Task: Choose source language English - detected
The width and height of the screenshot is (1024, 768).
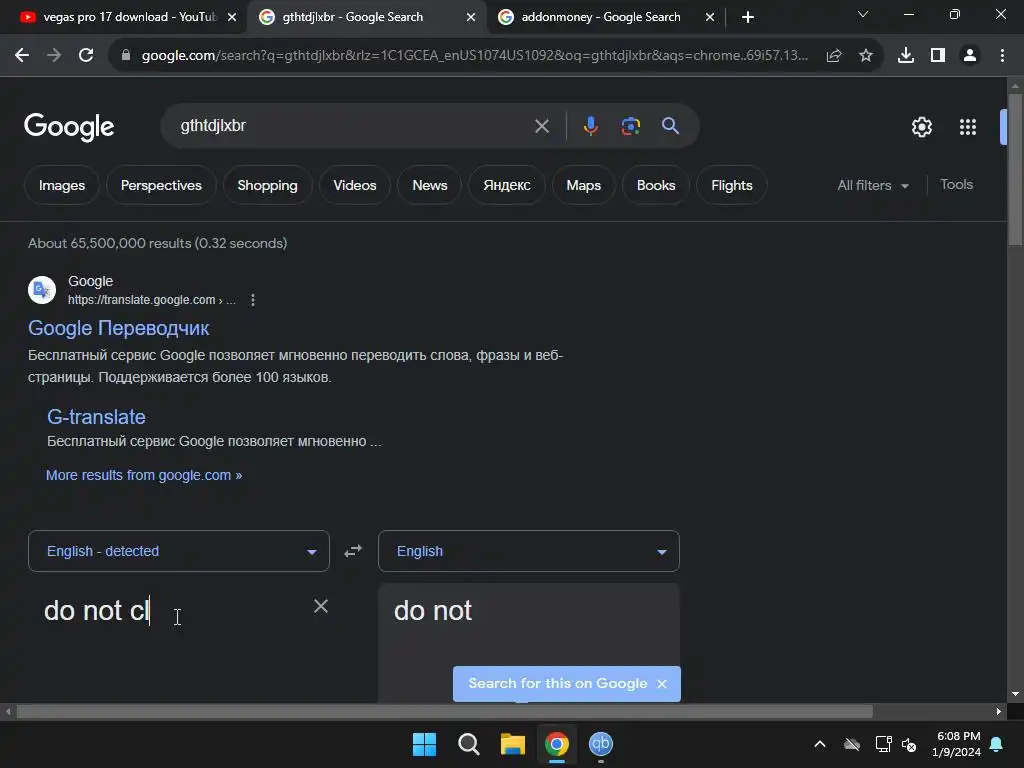Action: [x=179, y=551]
